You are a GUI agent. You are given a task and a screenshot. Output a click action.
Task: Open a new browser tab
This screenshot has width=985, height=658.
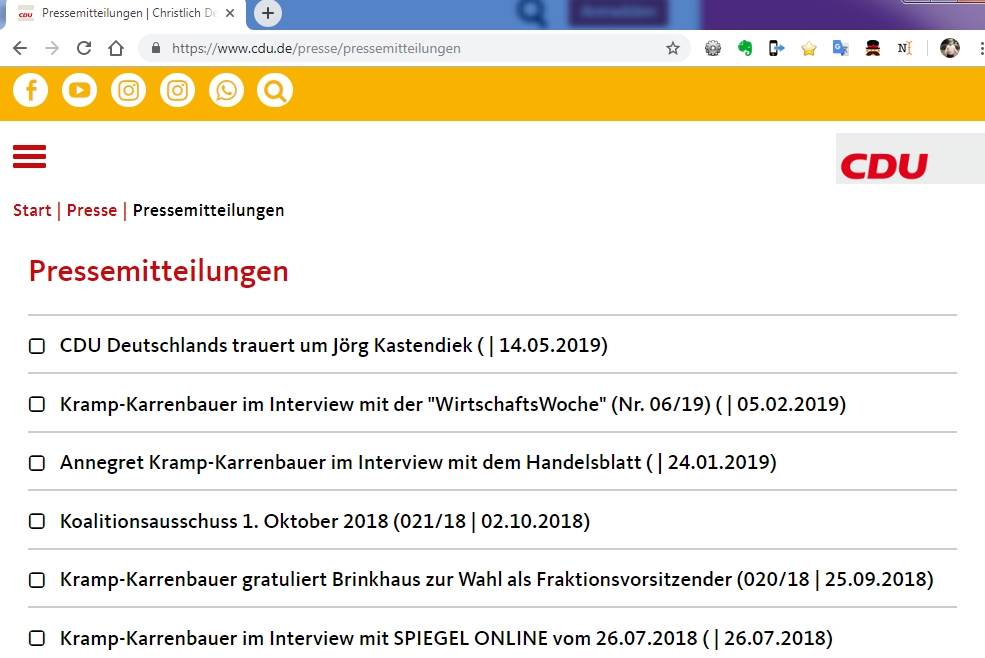tap(268, 13)
